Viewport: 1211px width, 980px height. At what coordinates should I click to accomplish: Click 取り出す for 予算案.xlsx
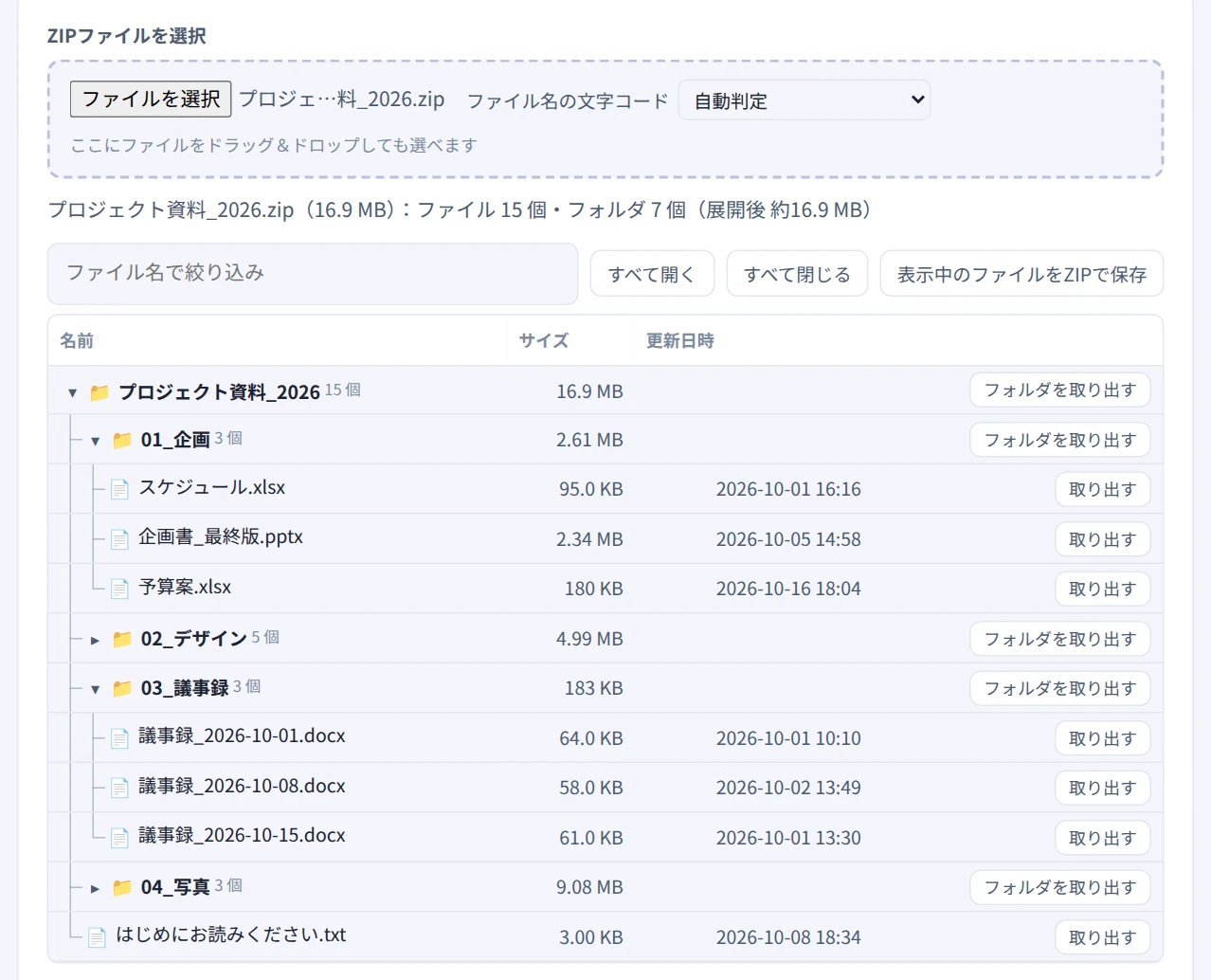[1103, 589]
